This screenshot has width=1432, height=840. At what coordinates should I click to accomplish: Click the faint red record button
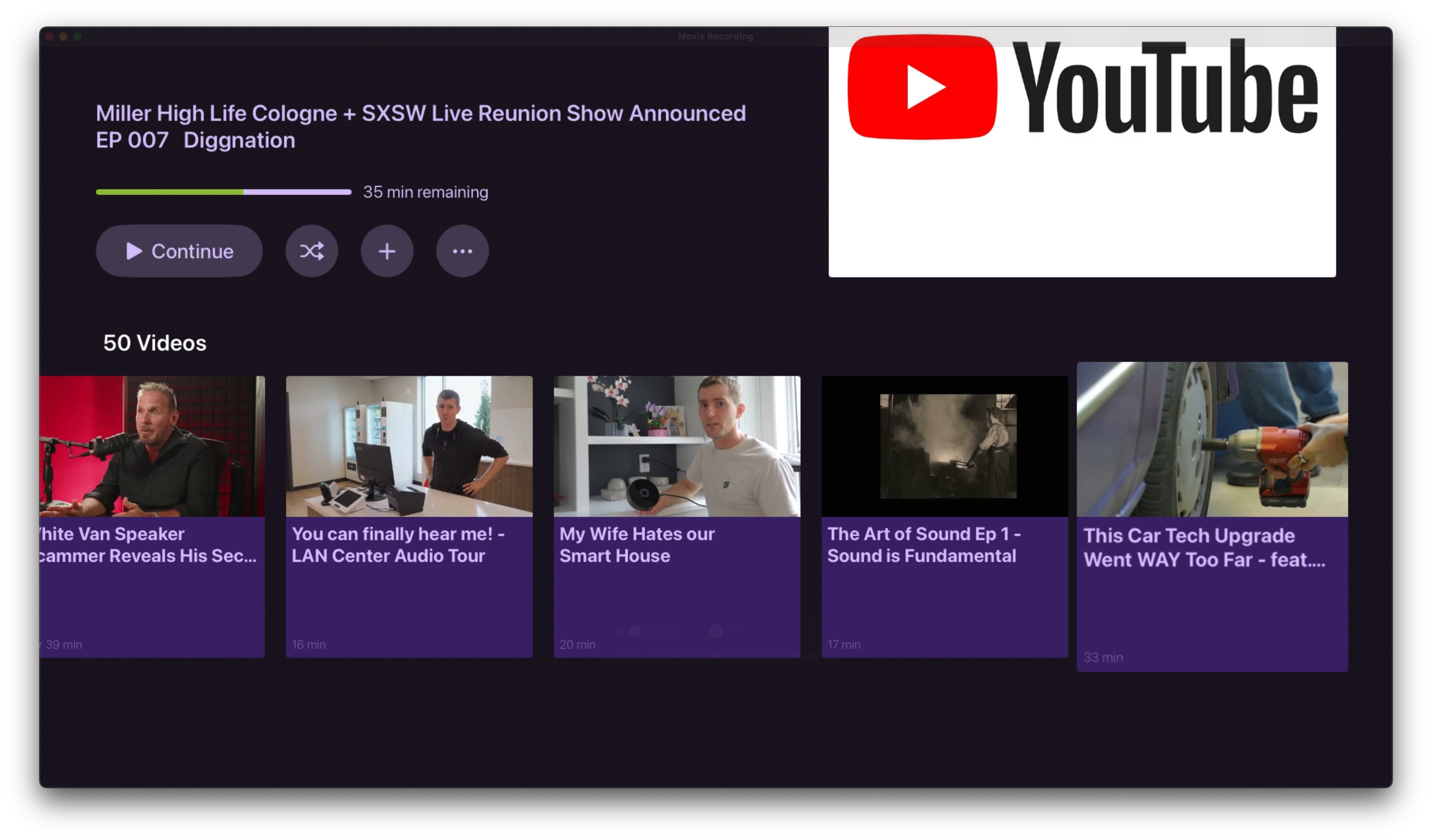(x=715, y=631)
